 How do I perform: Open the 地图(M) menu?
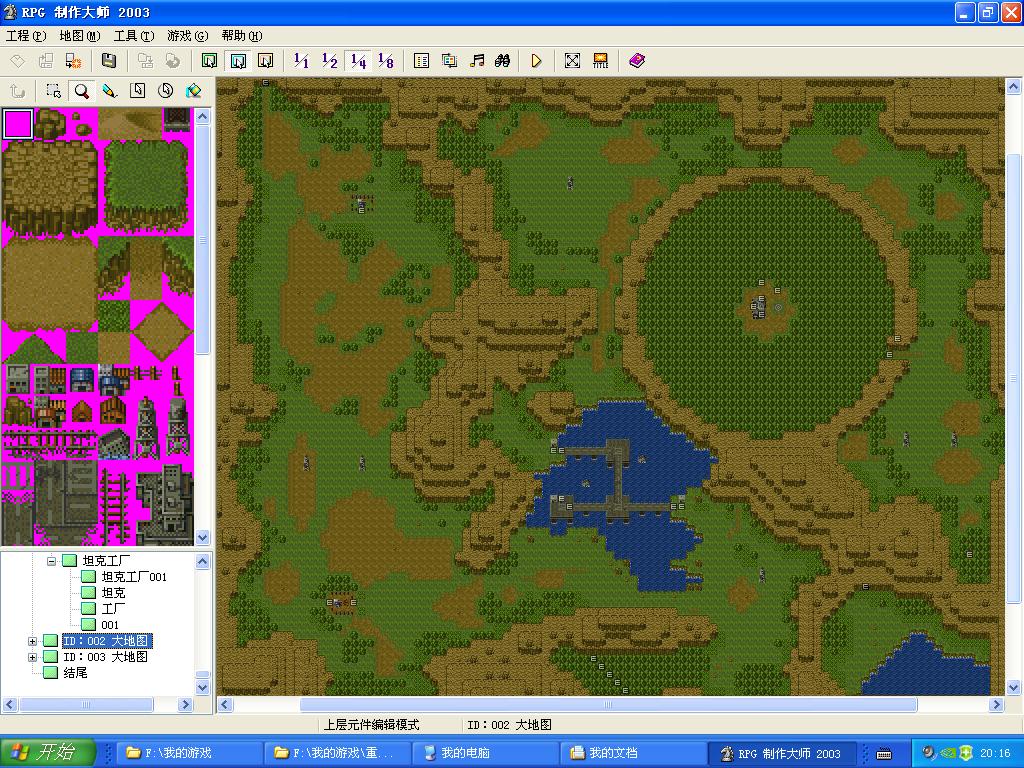click(x=80, y=36)
